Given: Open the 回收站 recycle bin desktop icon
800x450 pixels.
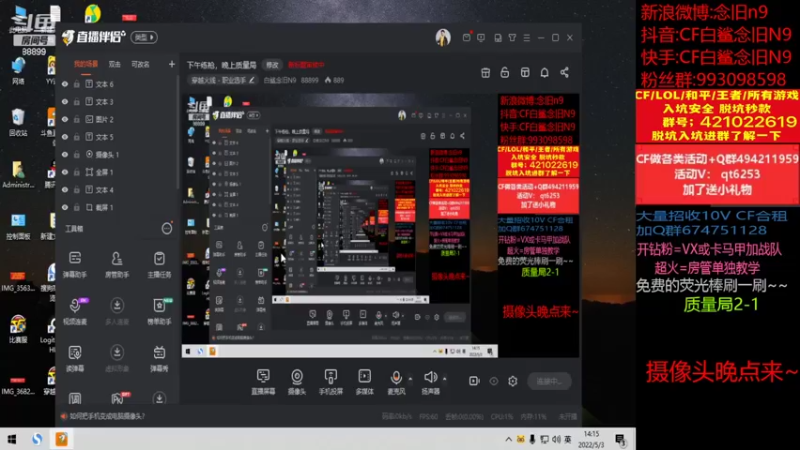Looking at the screenshot, I should pyautogui.click(x=18, y=122).
